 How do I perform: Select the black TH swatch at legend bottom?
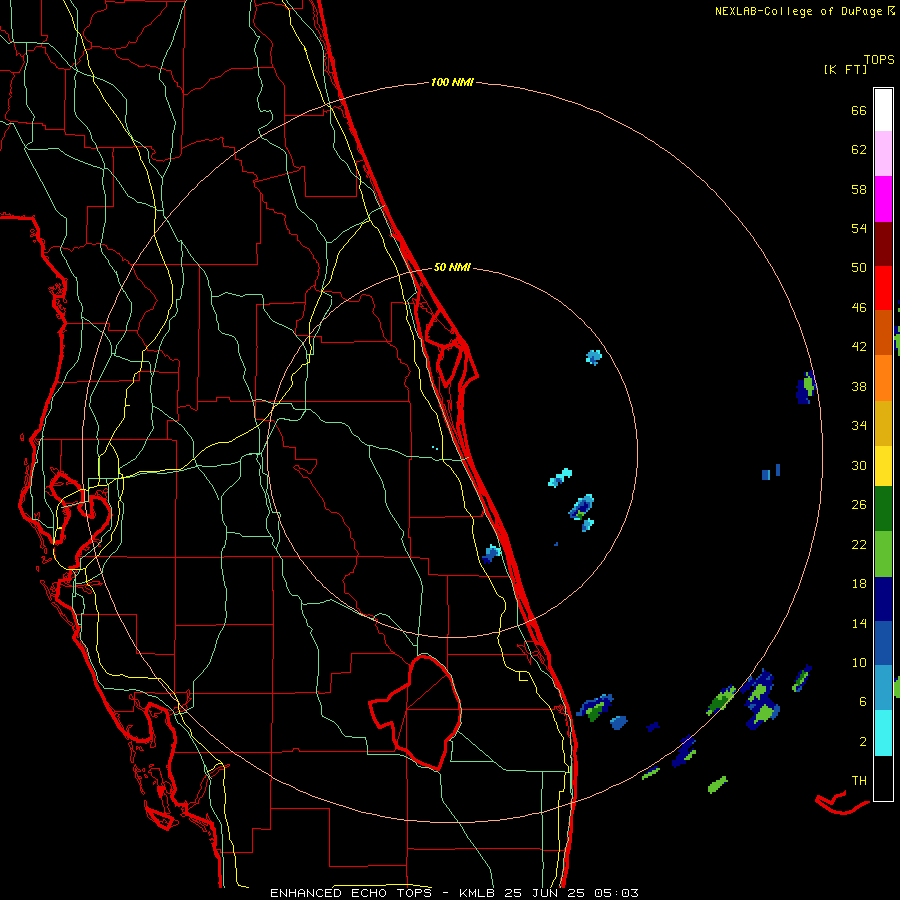coord(883,778)
